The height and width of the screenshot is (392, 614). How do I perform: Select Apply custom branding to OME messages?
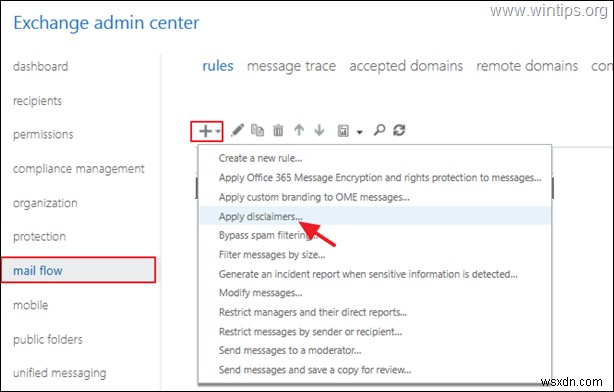[x=314, y=197]
